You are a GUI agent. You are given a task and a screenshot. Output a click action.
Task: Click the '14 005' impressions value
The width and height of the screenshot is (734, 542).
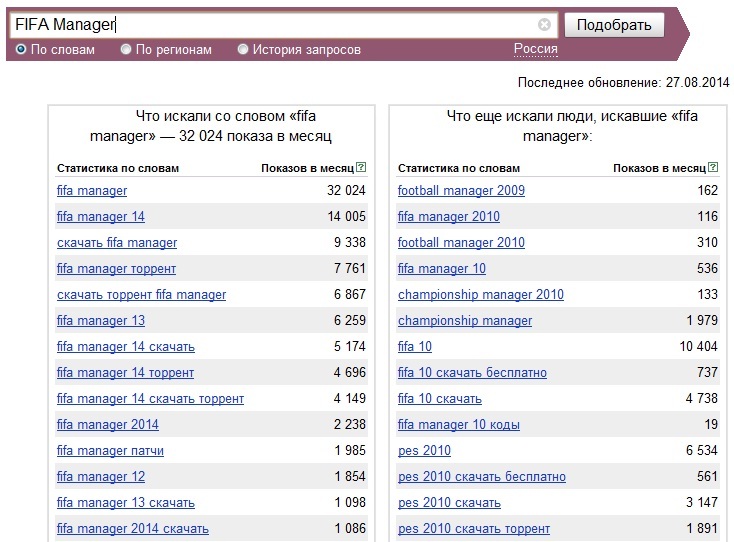[346, 217]
